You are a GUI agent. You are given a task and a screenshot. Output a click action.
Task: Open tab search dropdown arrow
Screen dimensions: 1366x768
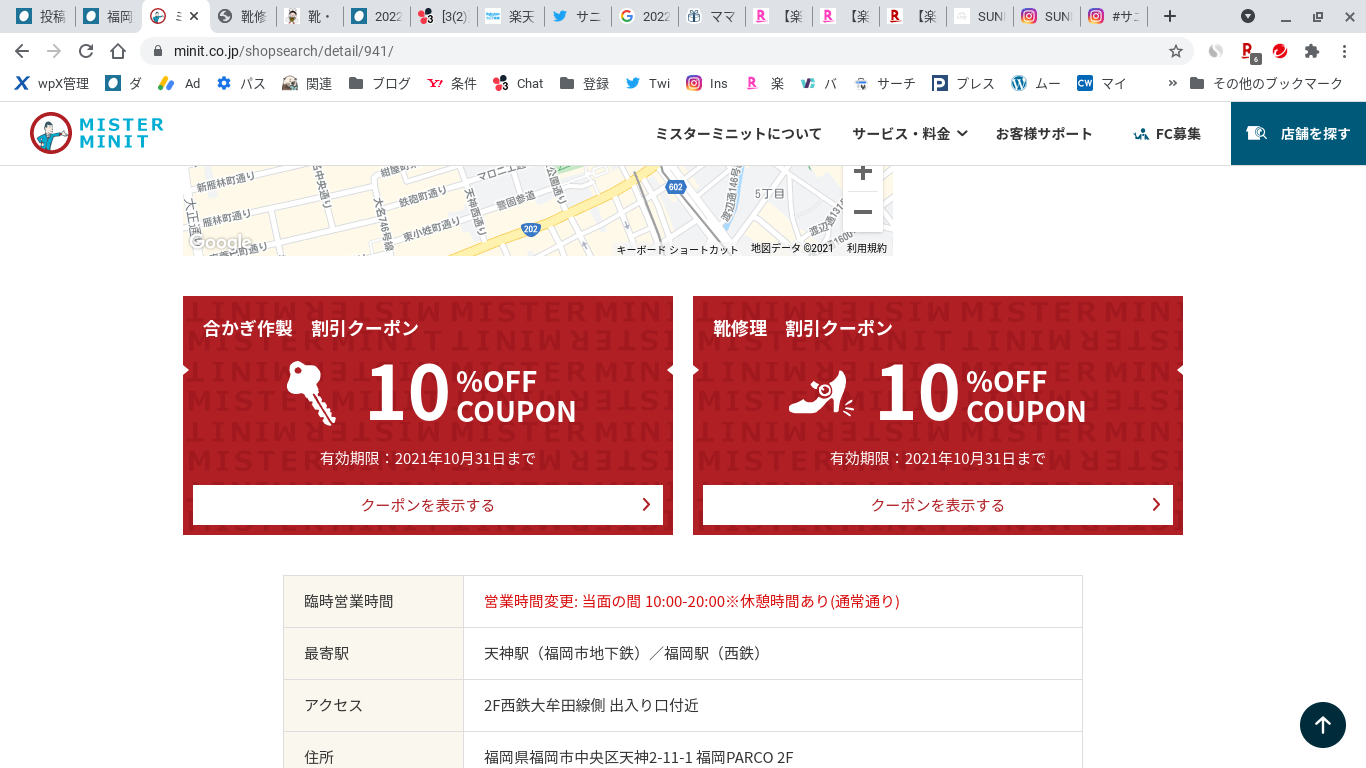point(1248,16)
